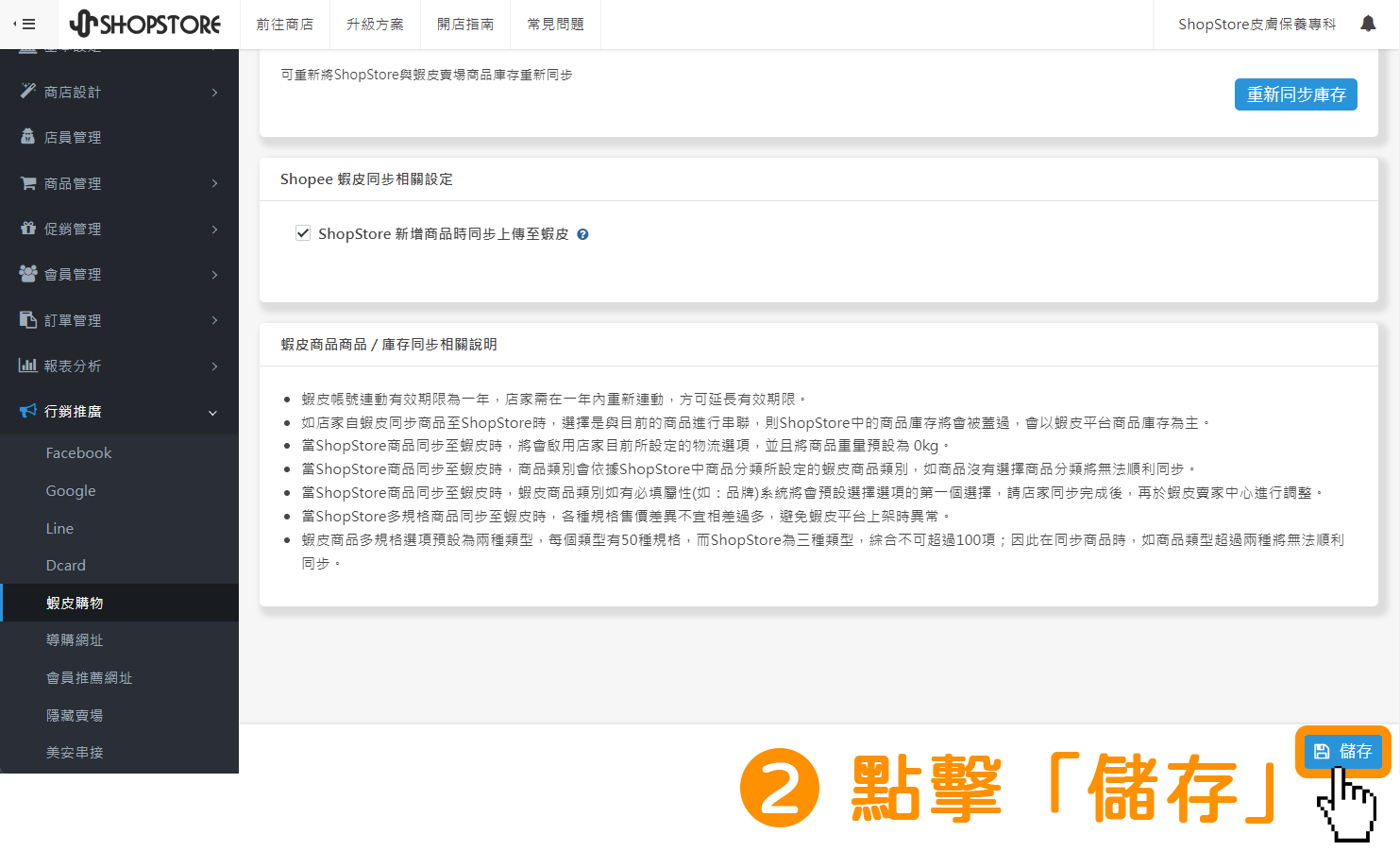Image resolution: width=1400 pixels, height=851 pixels.
Task: Open the ShopStore logo home link
Action: 145,24
